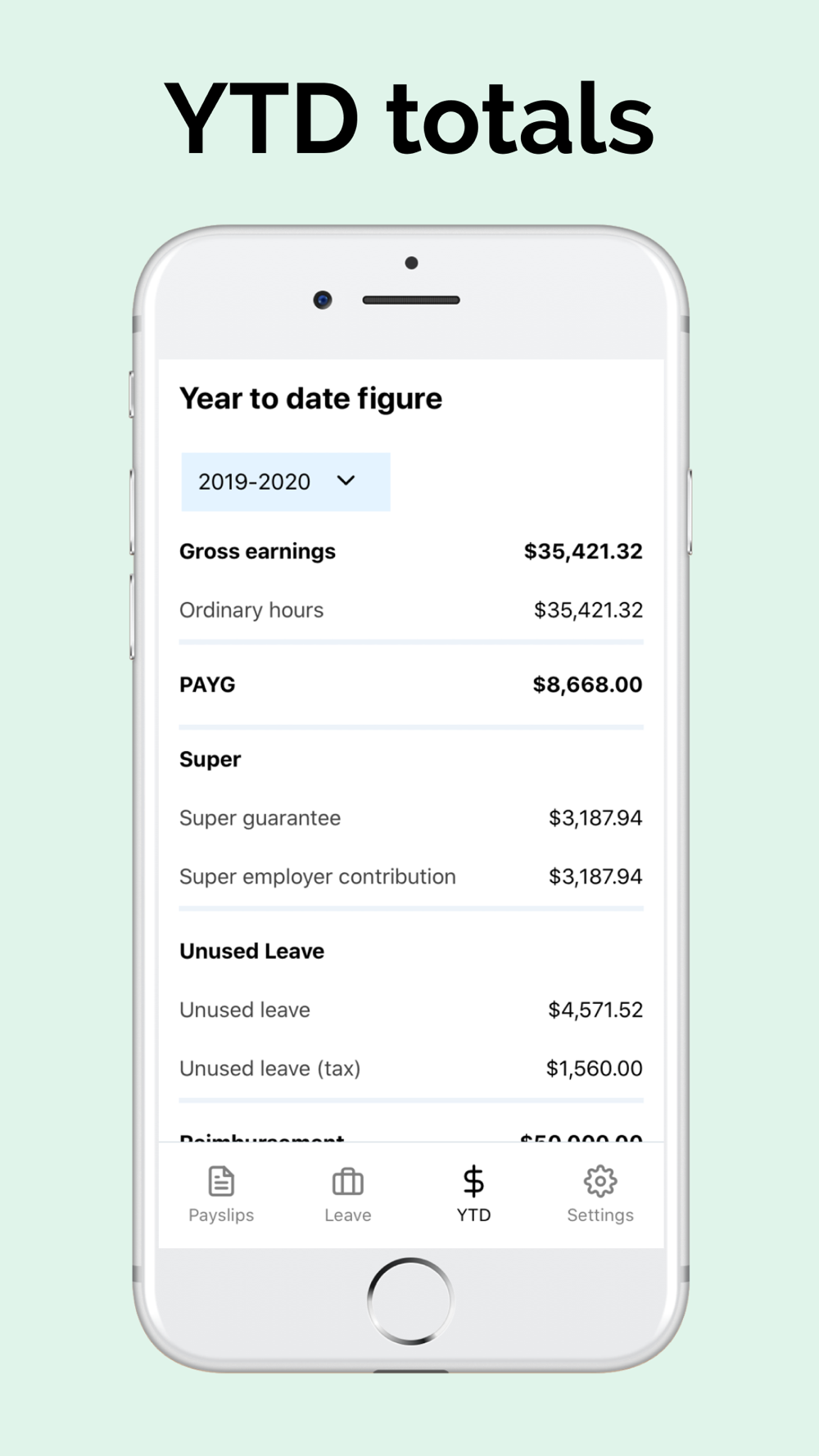Tap the $4,571.52 unused leave amount
819x1456 pixels.
(595, 1010)
